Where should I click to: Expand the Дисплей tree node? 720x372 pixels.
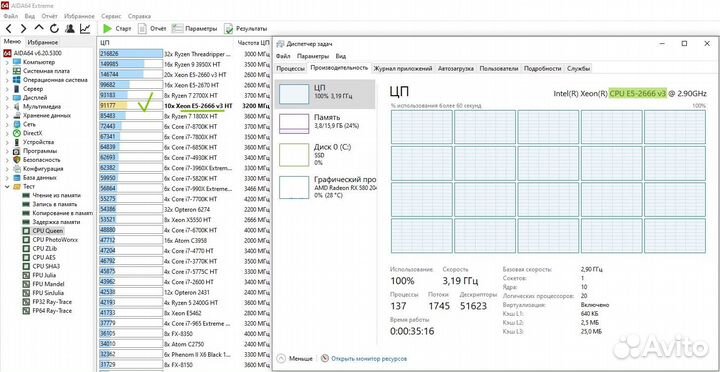[7, 97]
